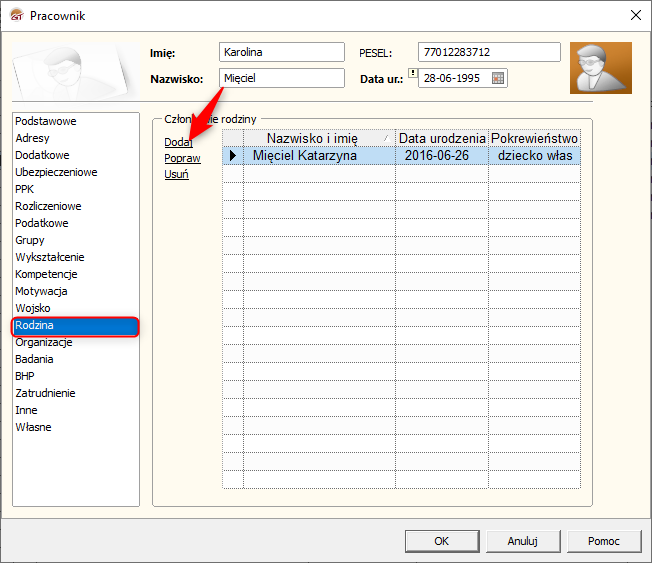Click the Popraw link
The height and width of the screenshot is (563, 652).
pos(182,158)
